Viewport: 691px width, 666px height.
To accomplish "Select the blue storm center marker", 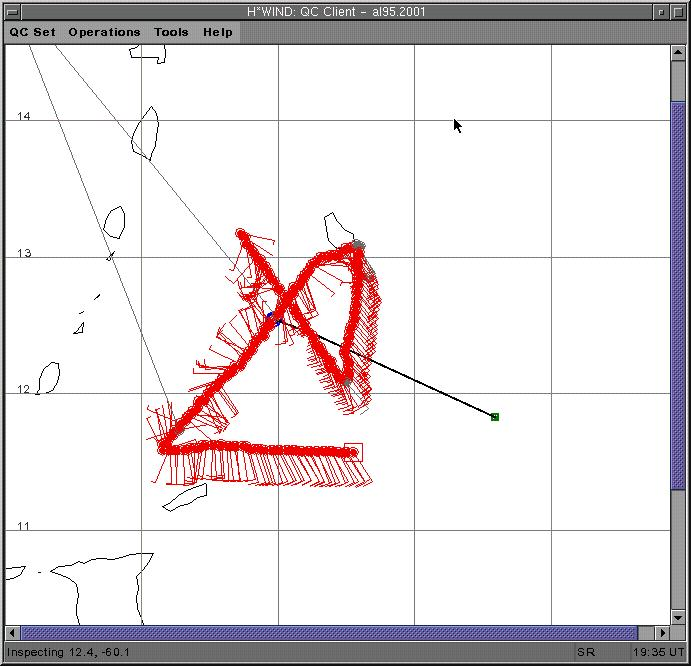I will (269, 316).
